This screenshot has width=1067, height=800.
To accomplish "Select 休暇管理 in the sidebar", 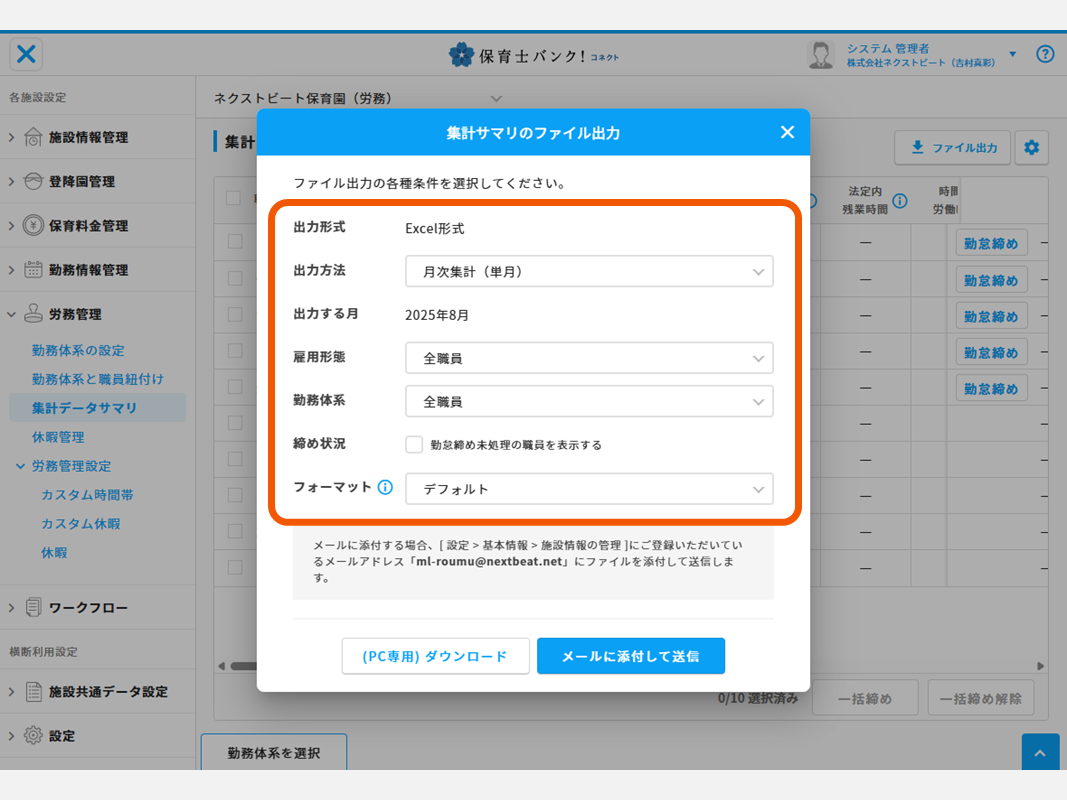I will (58, 437).
